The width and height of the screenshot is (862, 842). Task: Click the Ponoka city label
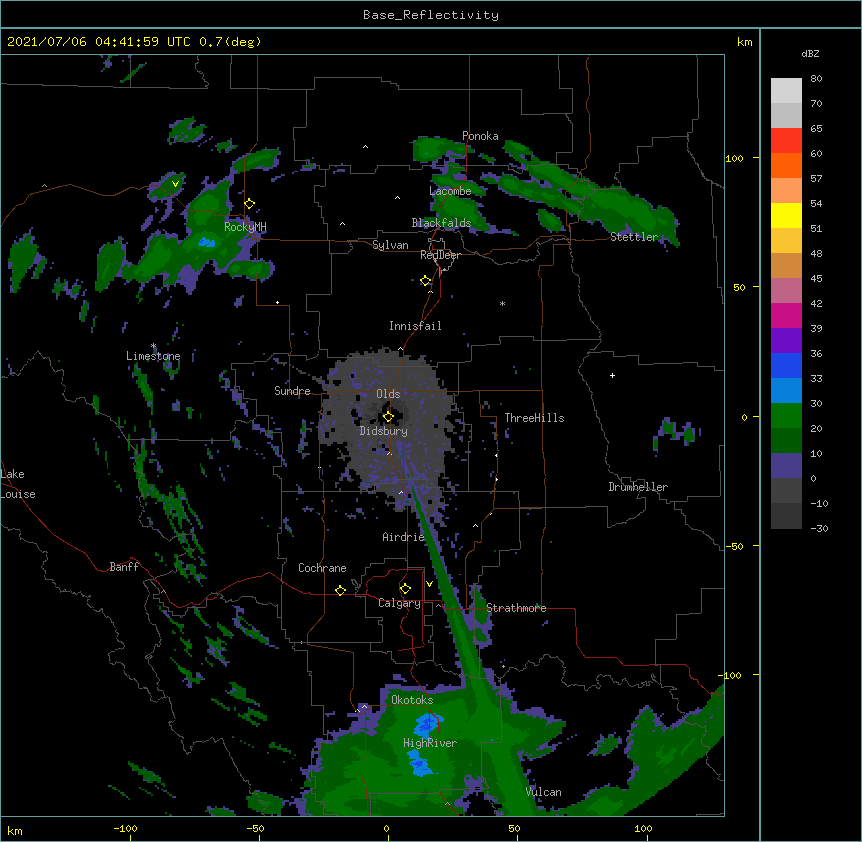480,136
